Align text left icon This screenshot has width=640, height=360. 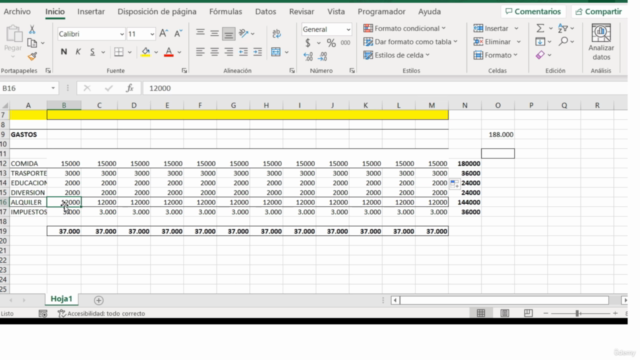(x=200, y=52)
